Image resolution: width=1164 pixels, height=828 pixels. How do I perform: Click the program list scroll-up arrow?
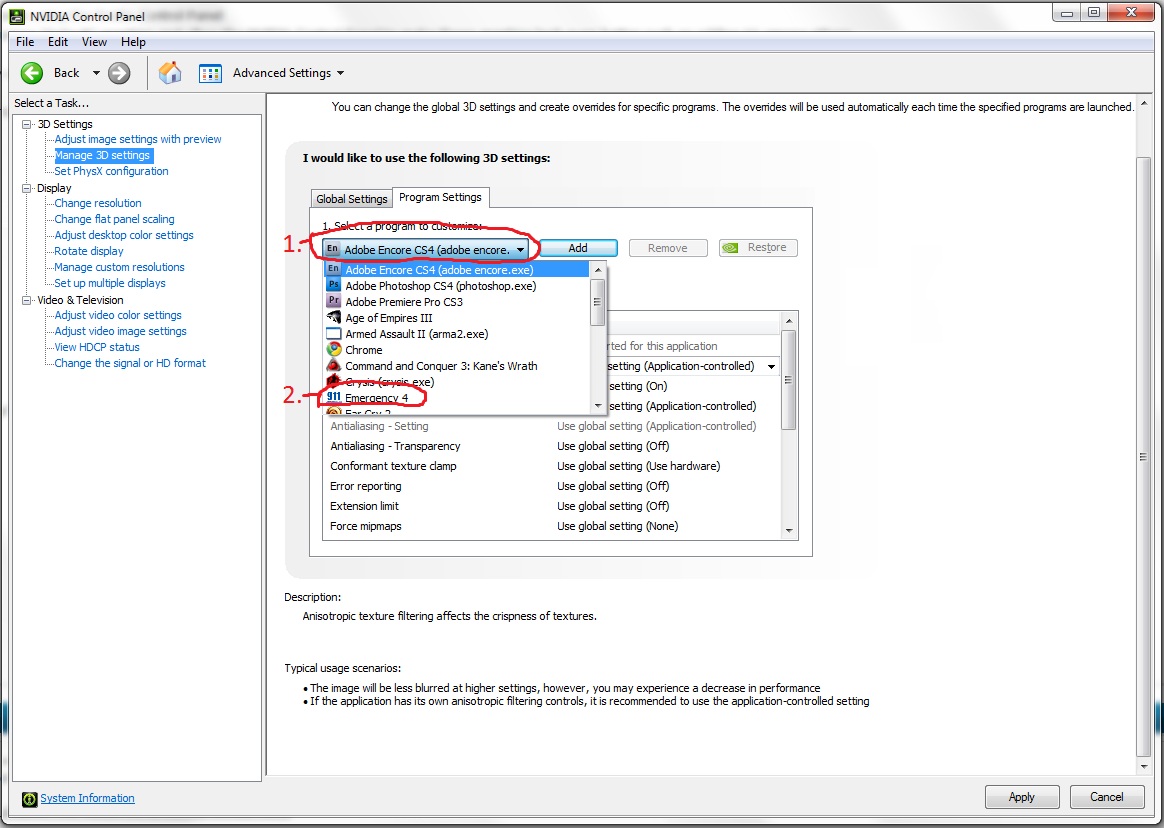click(598, 270)
